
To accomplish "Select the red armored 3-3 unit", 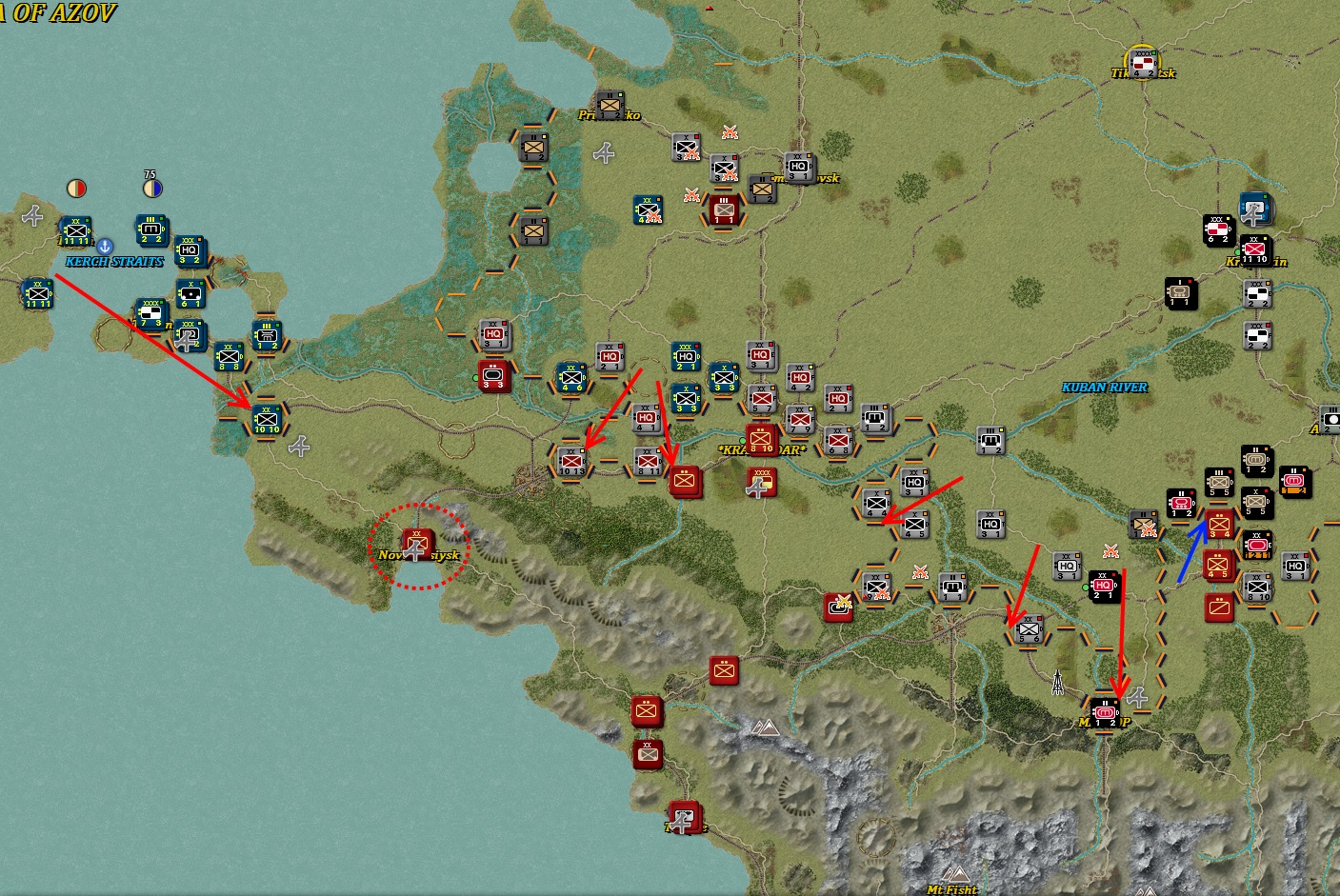I will [x=493, y=375].
